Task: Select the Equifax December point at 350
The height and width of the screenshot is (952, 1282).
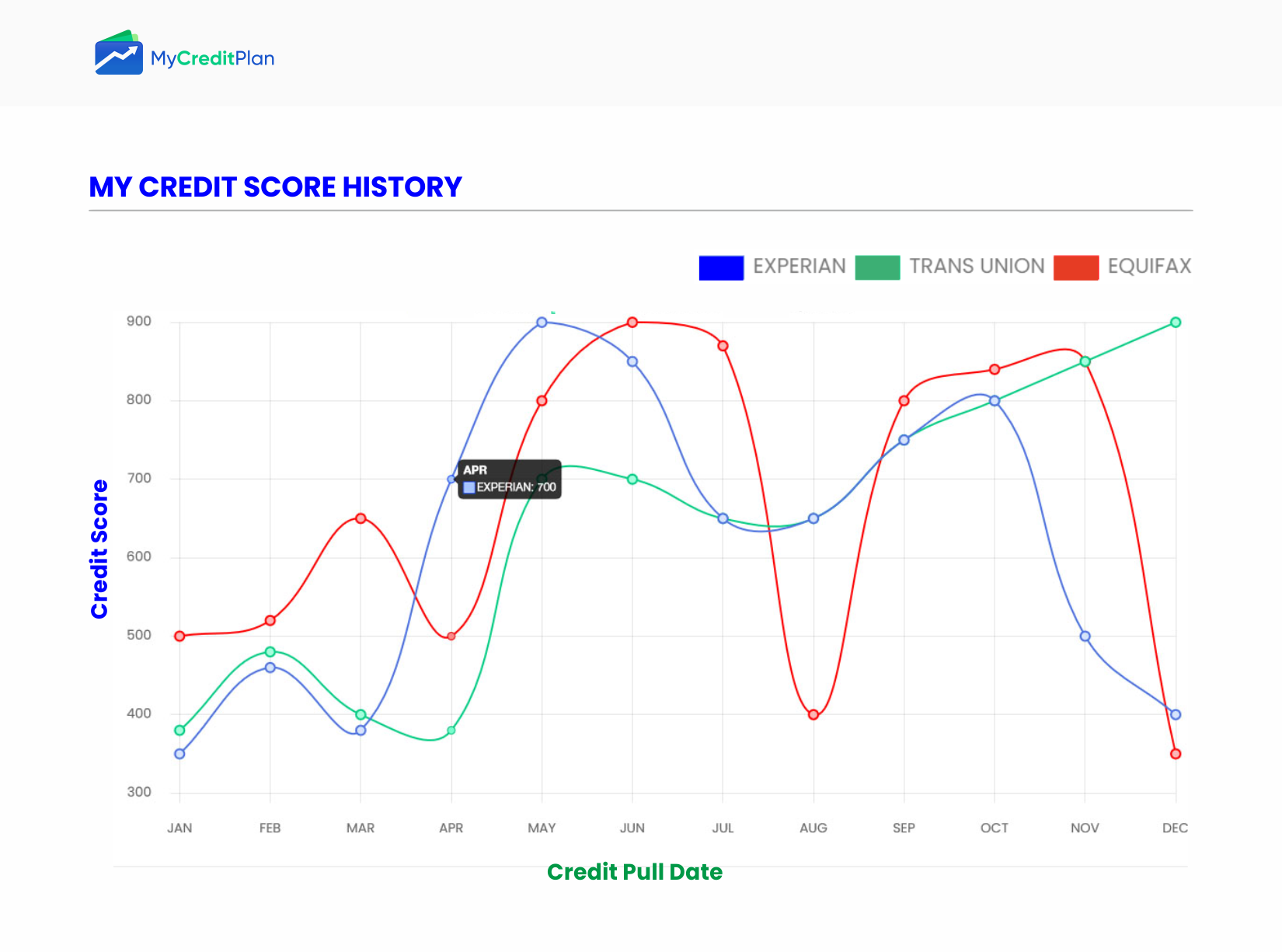Action: pyautogui.click(x=1176, y=754)
